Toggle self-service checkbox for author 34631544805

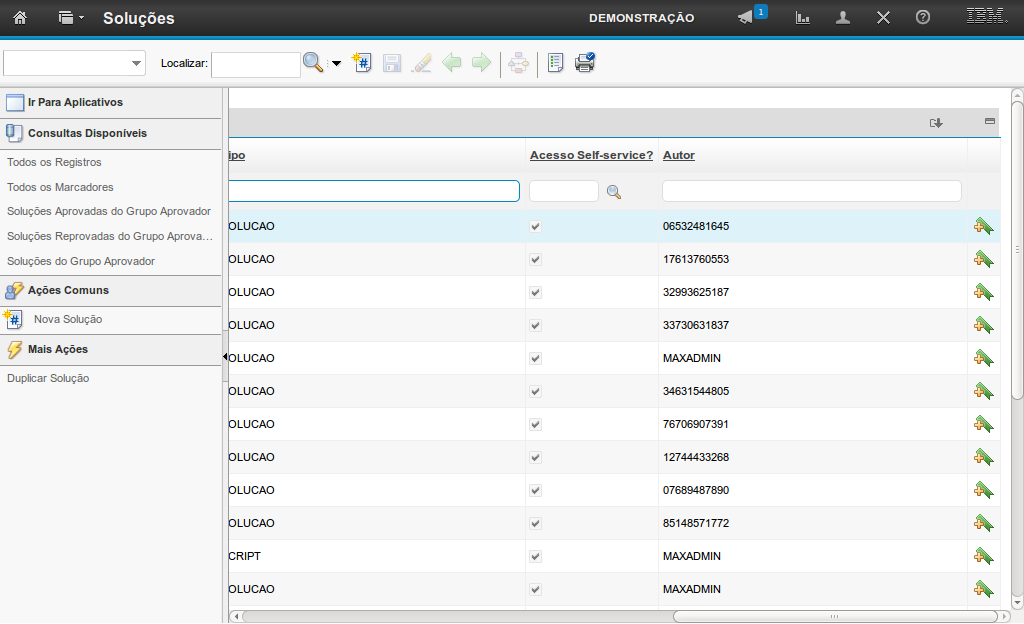point(536,391)
